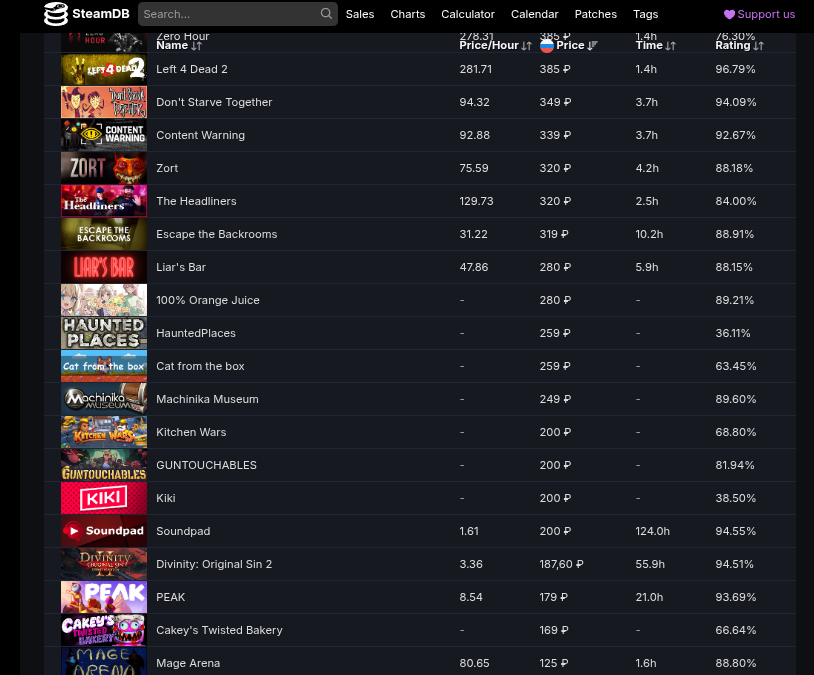Open the Machinika Museum thumbnail

click(x=104, y=399)
